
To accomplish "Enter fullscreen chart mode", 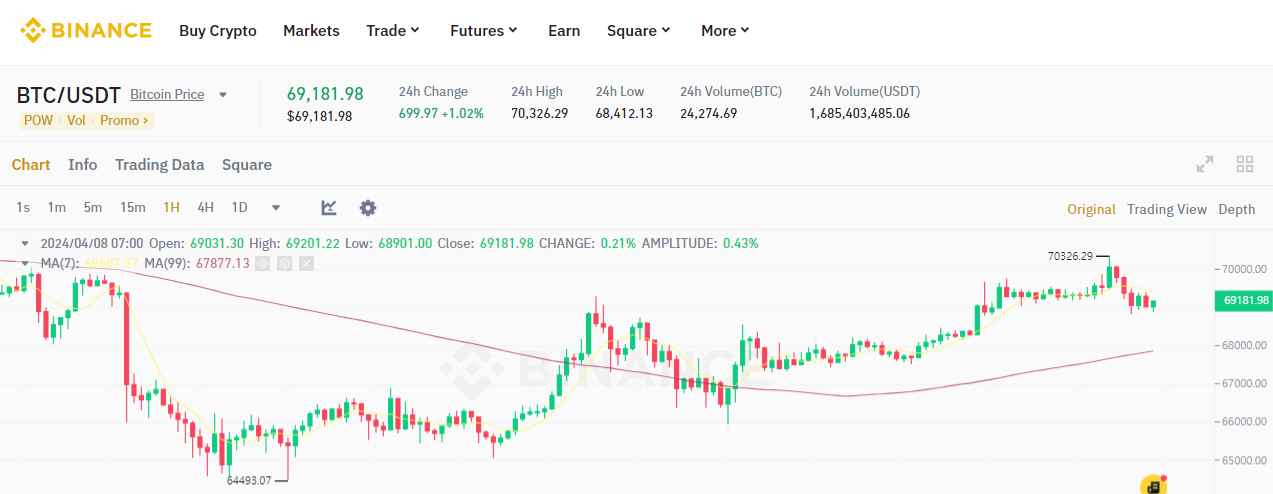I will pos(1205,165).
